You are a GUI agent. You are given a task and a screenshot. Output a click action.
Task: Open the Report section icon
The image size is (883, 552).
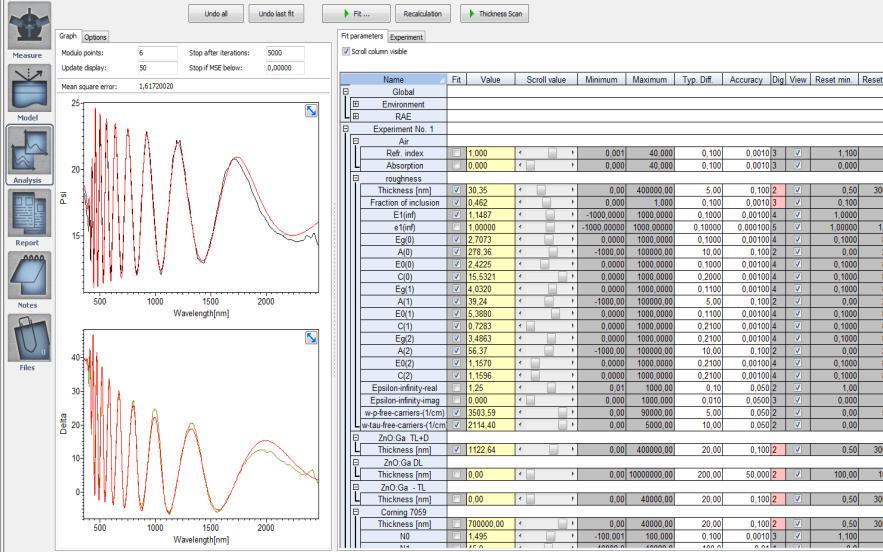point(29,213)
